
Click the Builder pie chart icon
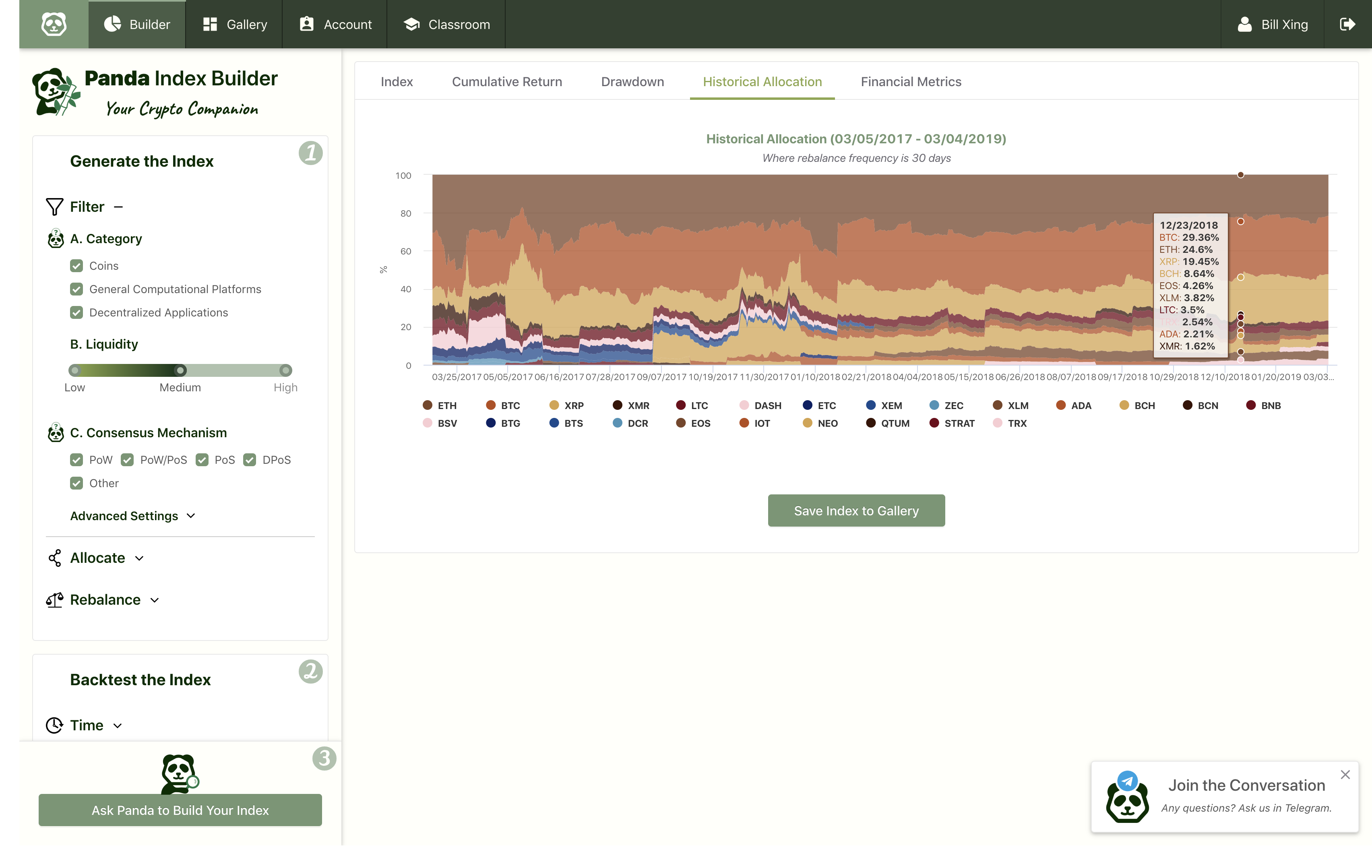coord(112,24)
